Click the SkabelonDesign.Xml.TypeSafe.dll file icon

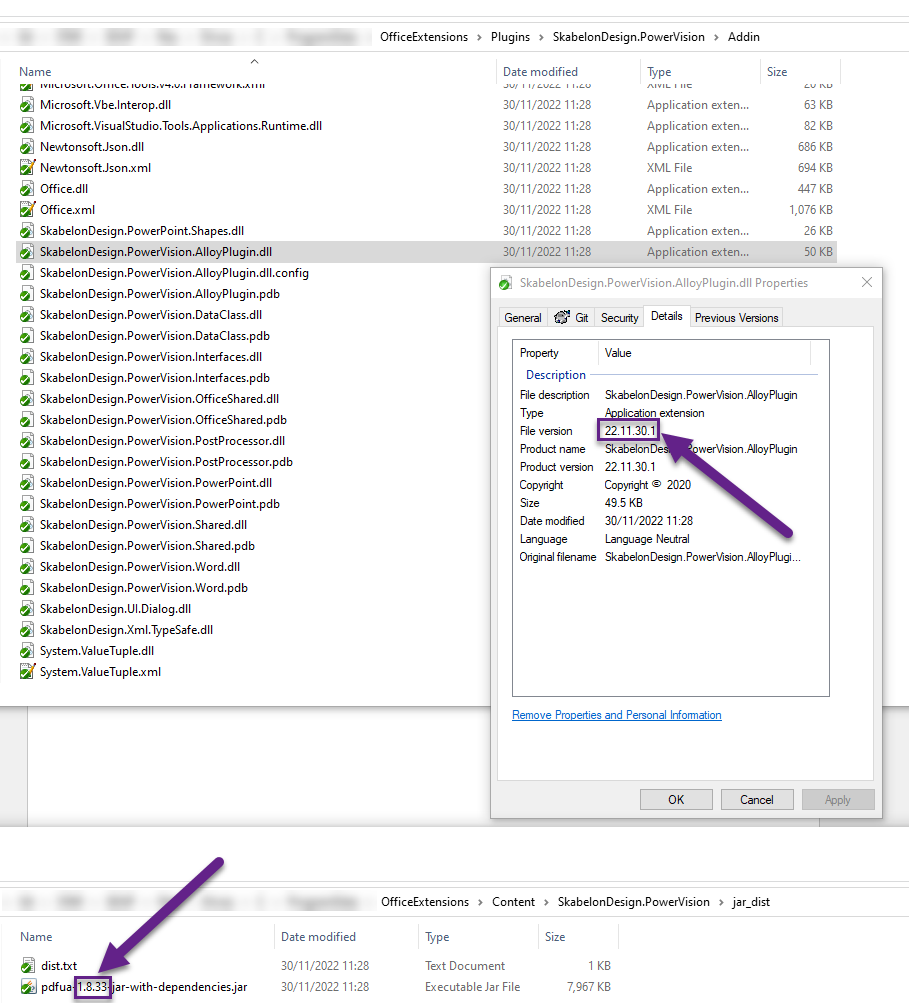point(27,630)
